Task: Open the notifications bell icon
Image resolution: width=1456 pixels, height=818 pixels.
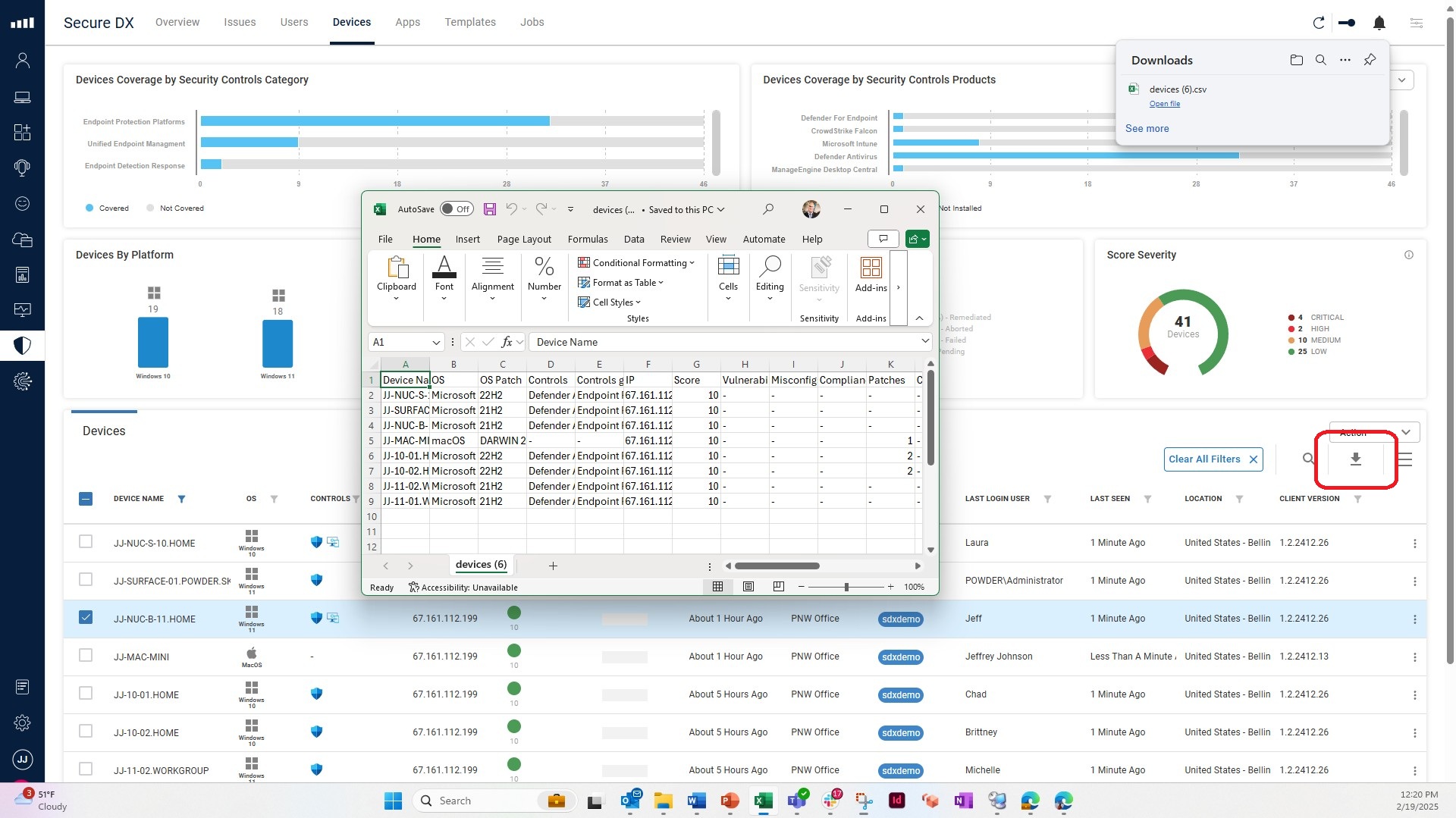Action: 1379,23
